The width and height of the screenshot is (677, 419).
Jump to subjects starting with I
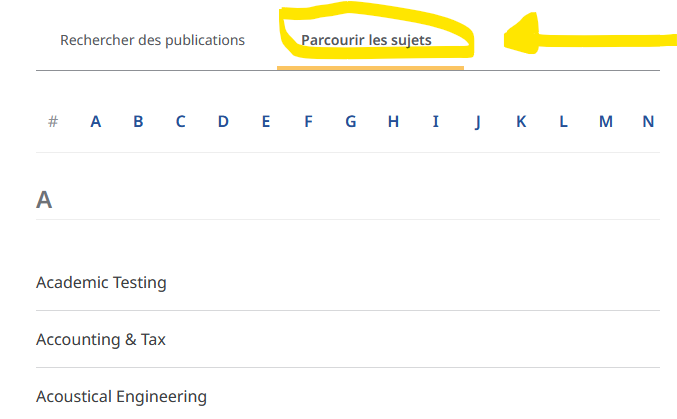tap(436, 122)
